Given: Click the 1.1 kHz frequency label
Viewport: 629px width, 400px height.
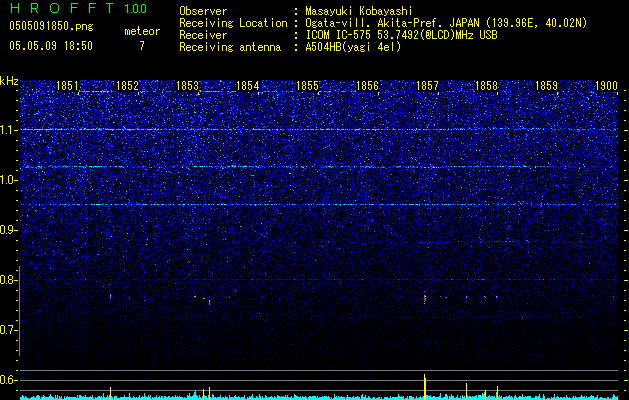Looking at the screenshot, I should [x=9, y=130].
